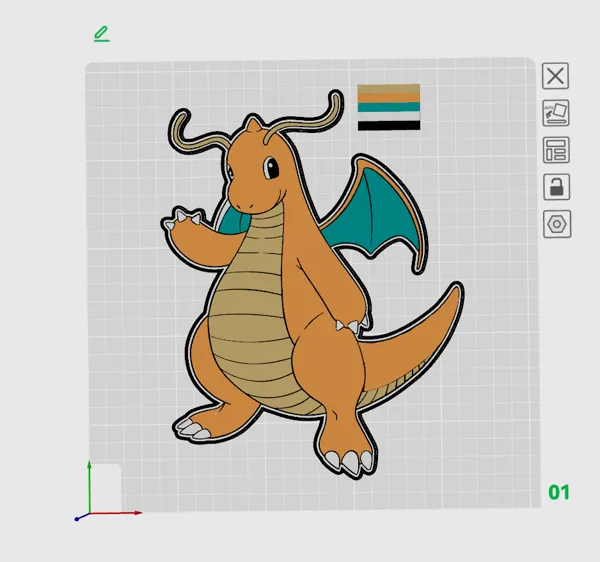This screenshot has width=600, height=562.
Task: Click the green plate number 01
Action: [559, 492]
